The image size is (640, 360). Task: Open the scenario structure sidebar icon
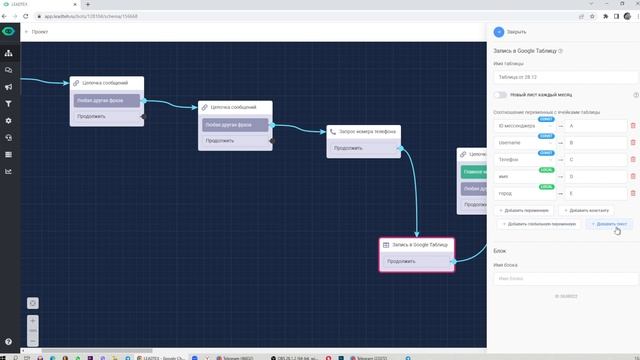click(x=8, y=53)
